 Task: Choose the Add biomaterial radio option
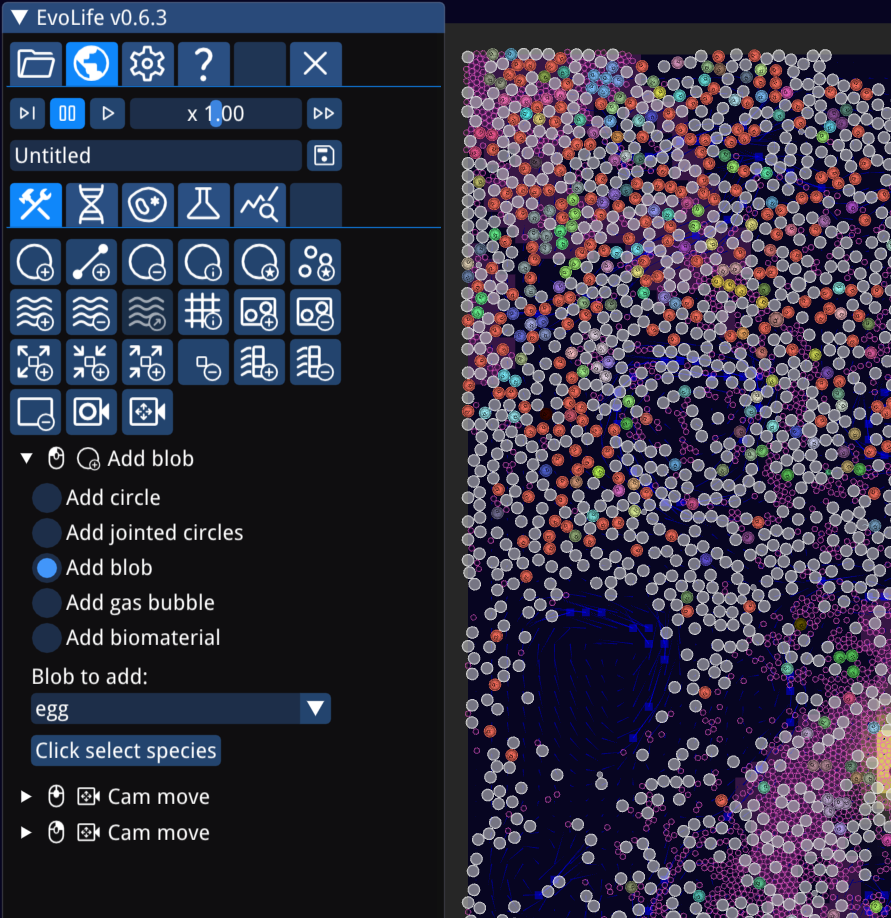[x=46, y=638]
